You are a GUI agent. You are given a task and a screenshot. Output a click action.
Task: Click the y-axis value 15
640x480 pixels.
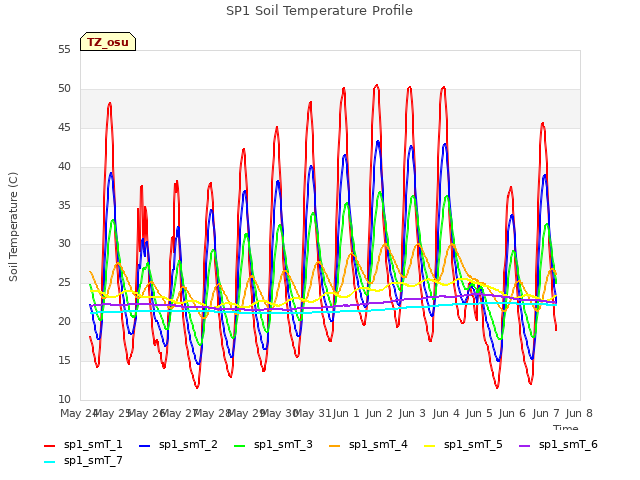click(64, 360)
